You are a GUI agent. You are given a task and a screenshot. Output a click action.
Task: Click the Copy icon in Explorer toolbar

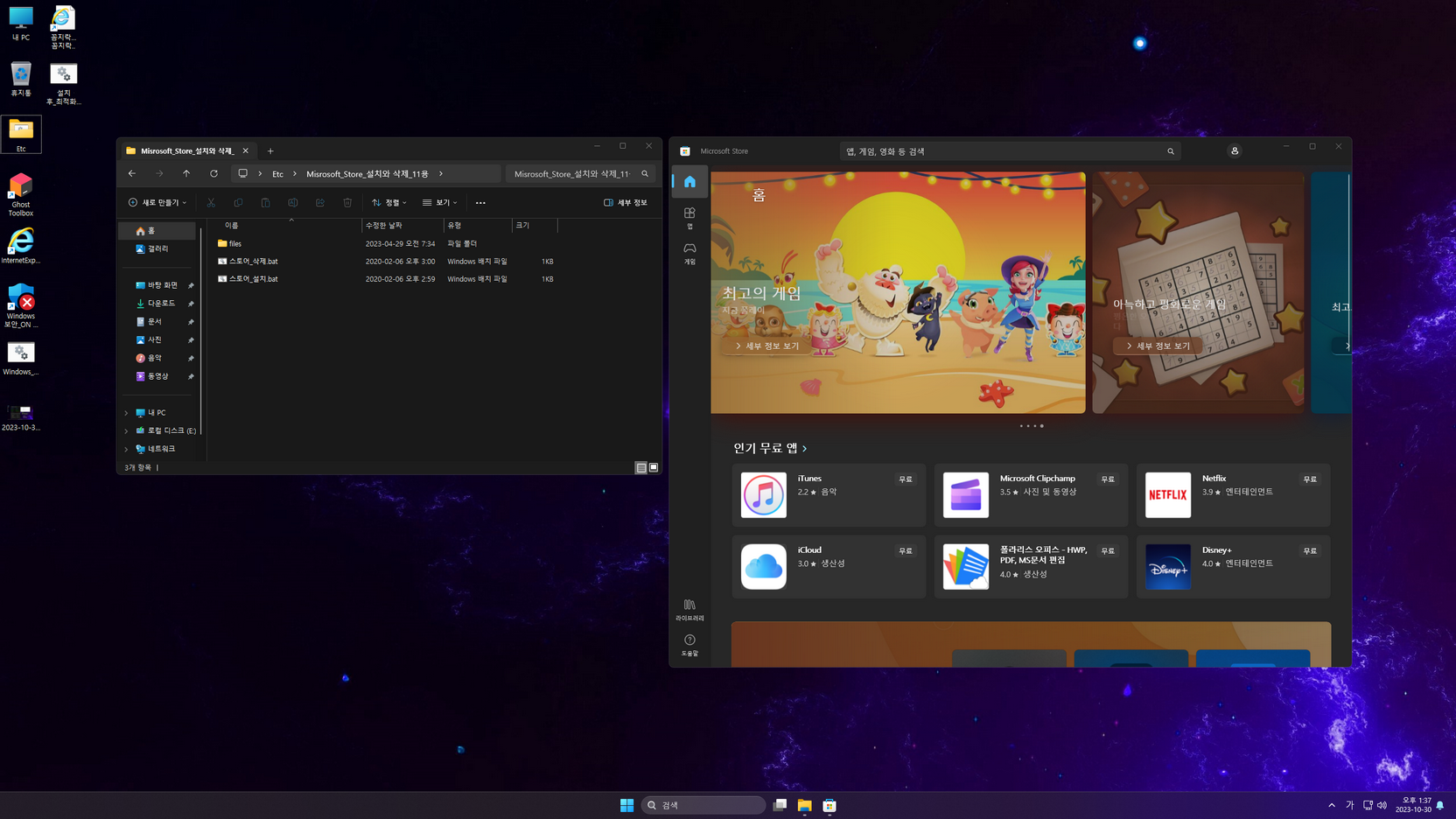click(x=238, y=202)
